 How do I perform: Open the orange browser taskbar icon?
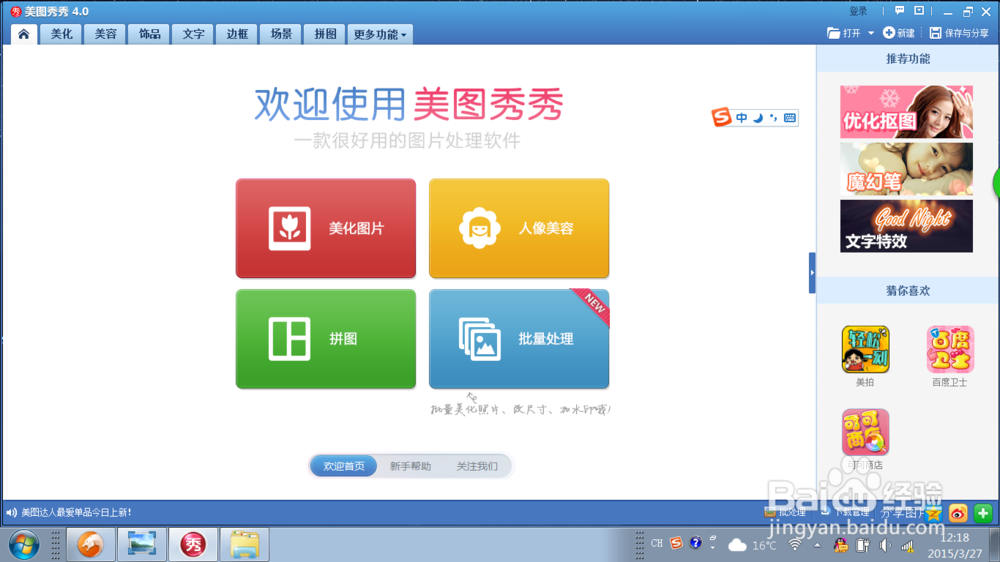pyautogui.click(x=91, y=545)
